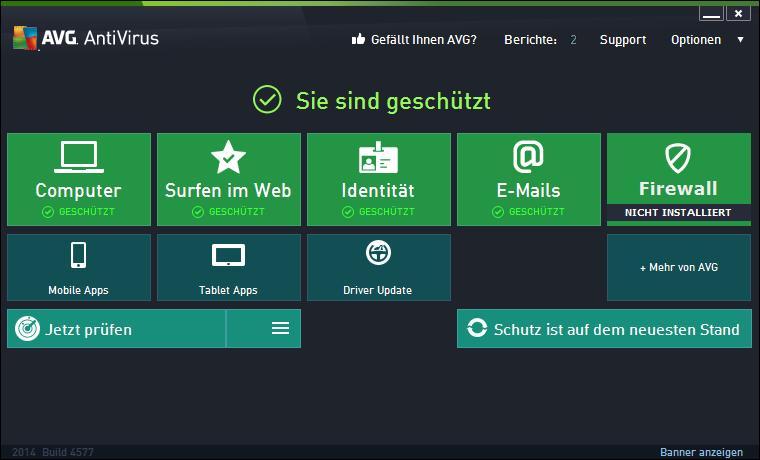Image resolution: width=760 pixels, height=460 pixels.
Task: Click the laptop icon in Computer tile
Action: [79, 157]
